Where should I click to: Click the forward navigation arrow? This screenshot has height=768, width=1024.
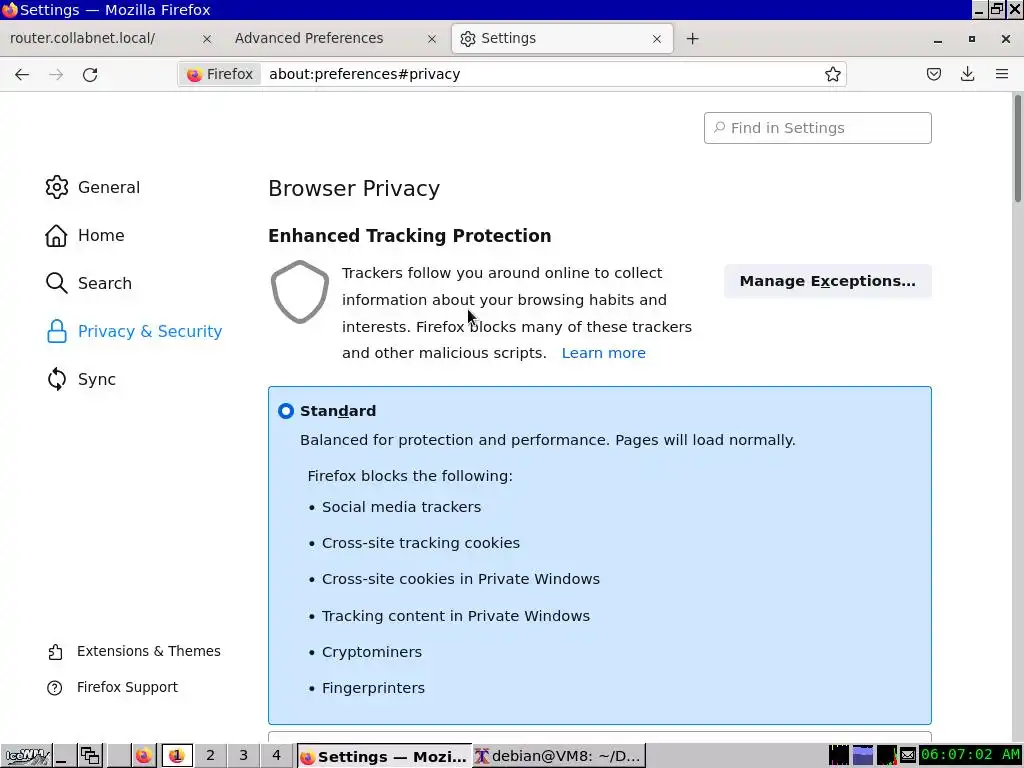[x=56, y=74]
